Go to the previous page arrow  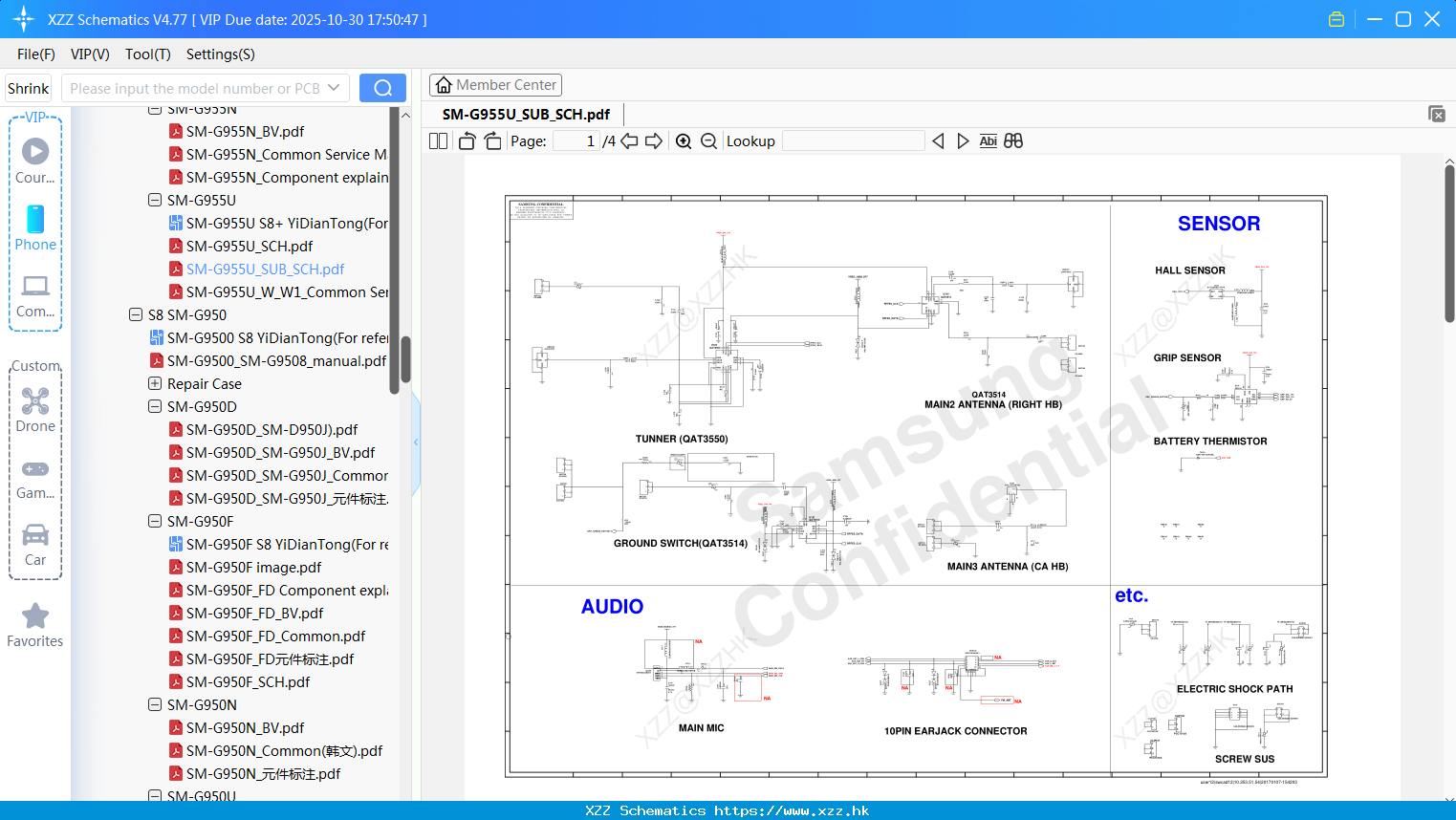point(629,140)
